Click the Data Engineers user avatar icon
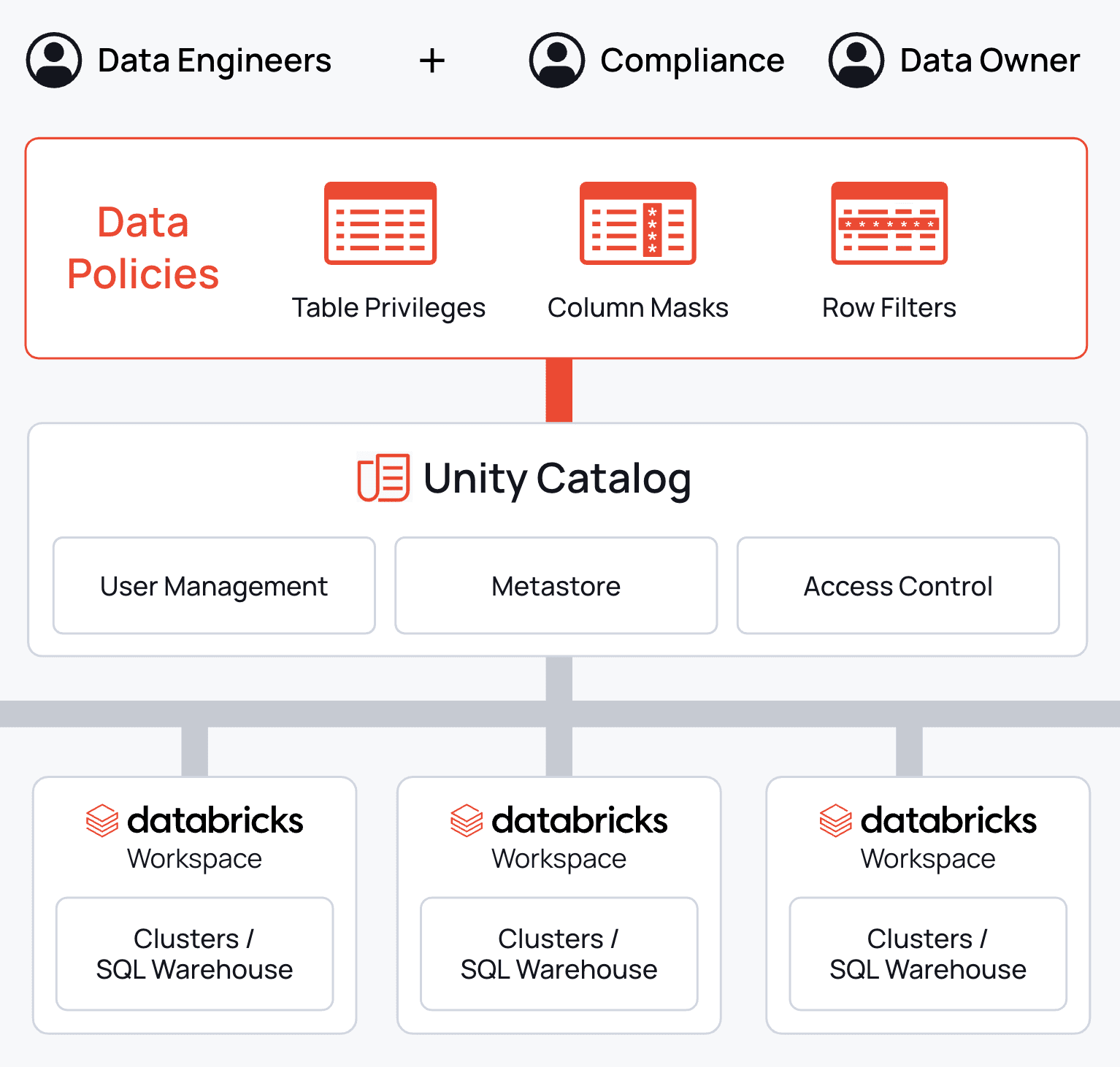 (54, 60)
